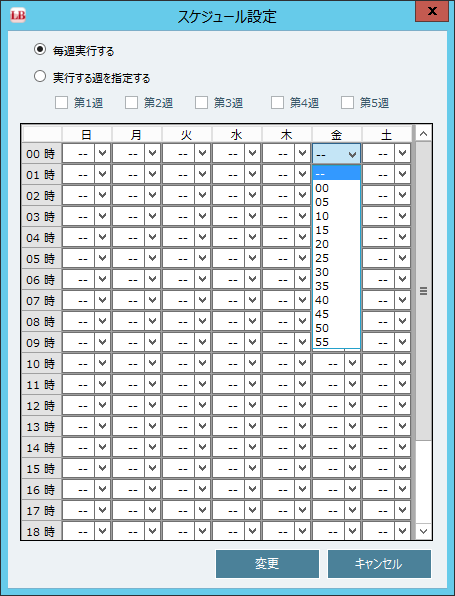Expand Monday 17時 dropdown arrow
The height and width of the screenshot is (596, 455).
[x=152, y=510]
